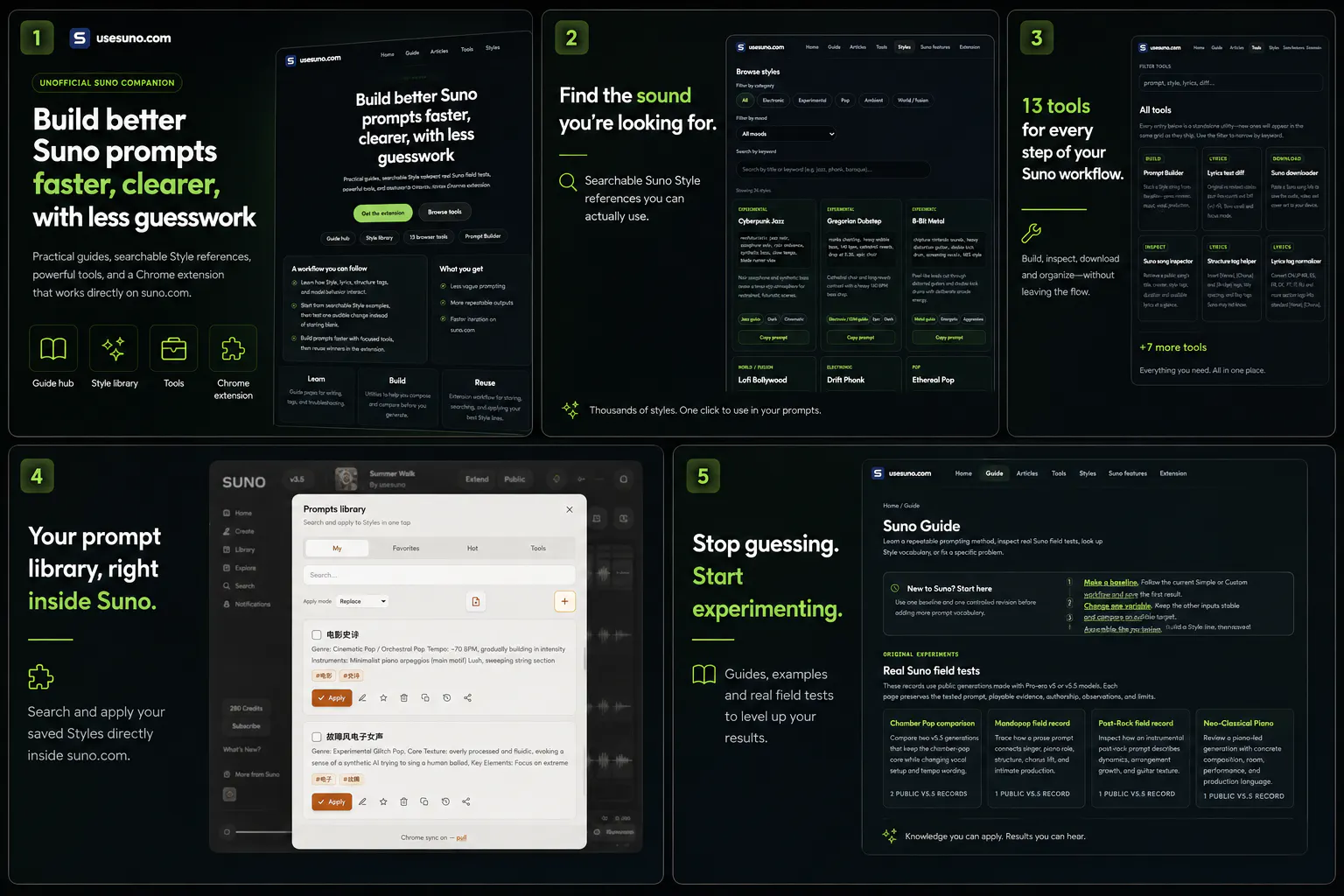Switch to the Favorites tab in Prompts library

point(406,549)
